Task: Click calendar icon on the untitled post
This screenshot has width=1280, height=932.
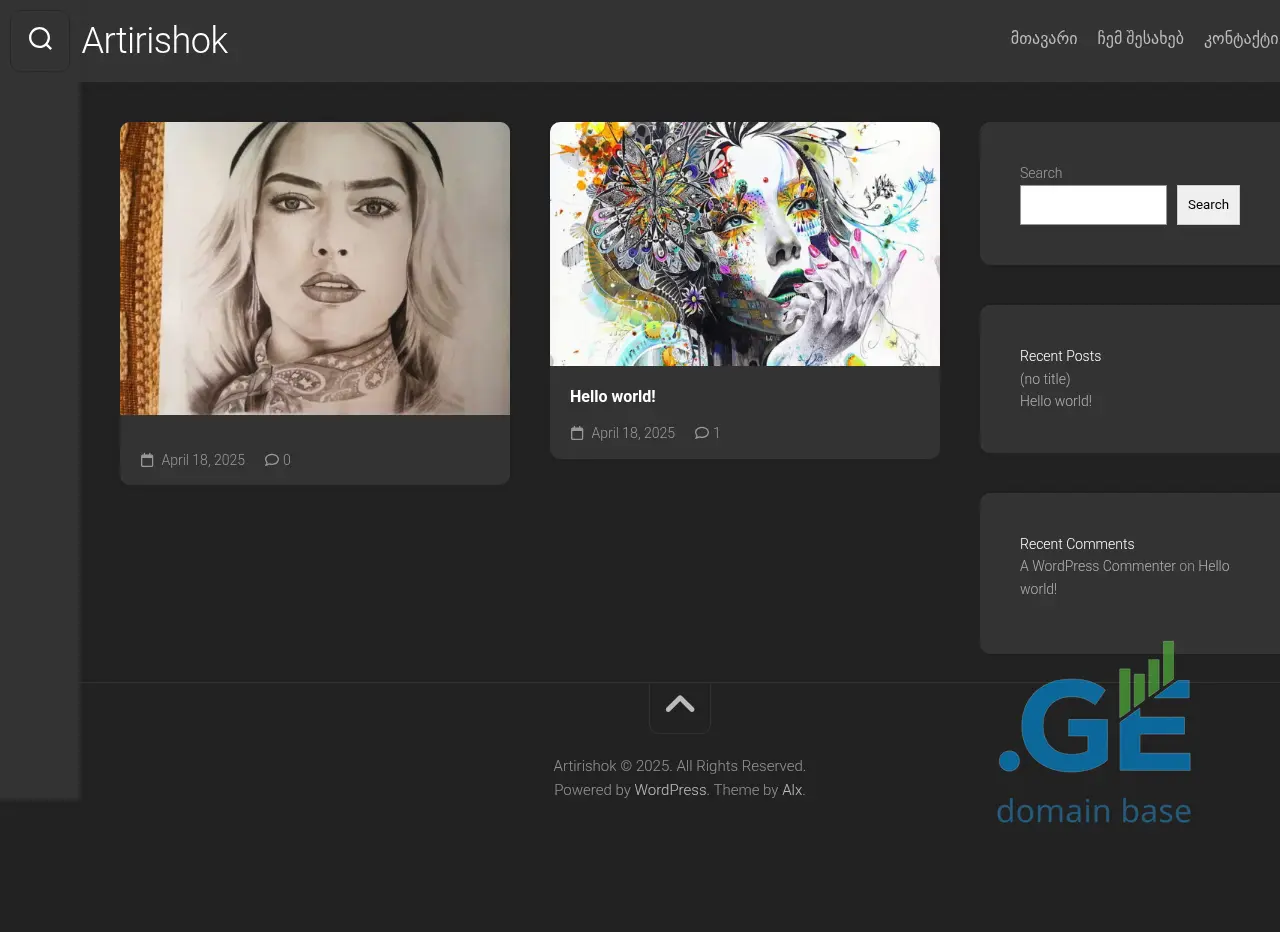Action: coord(147,460)
